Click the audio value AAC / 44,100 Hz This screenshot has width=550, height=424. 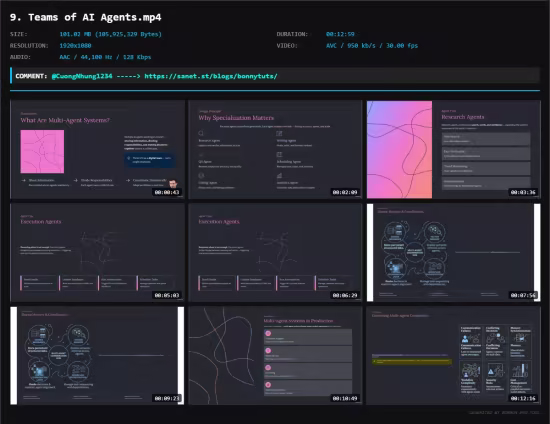105,57
